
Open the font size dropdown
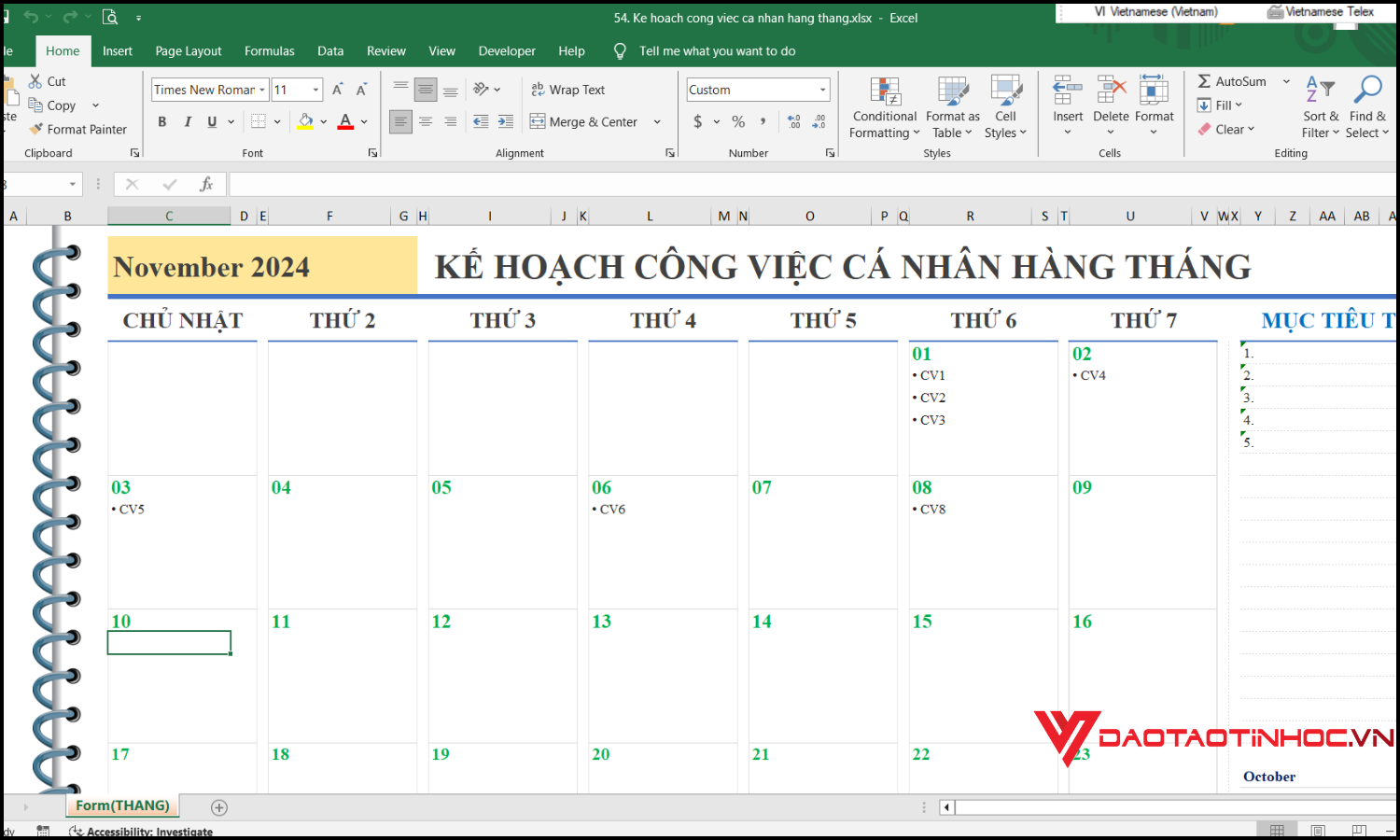pyautogui.click(x=316, y=90)
